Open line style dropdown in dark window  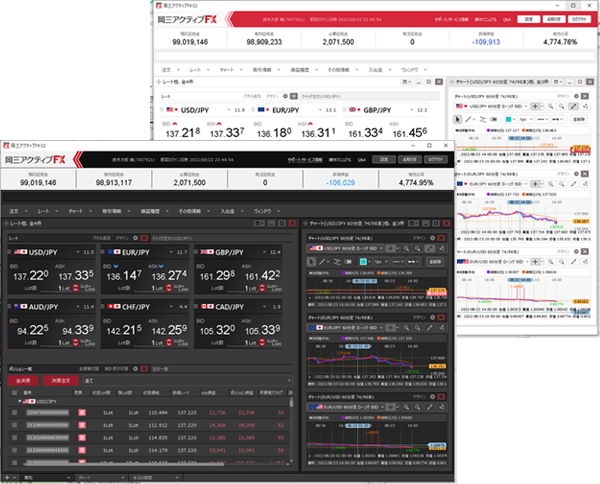point(398,262)
